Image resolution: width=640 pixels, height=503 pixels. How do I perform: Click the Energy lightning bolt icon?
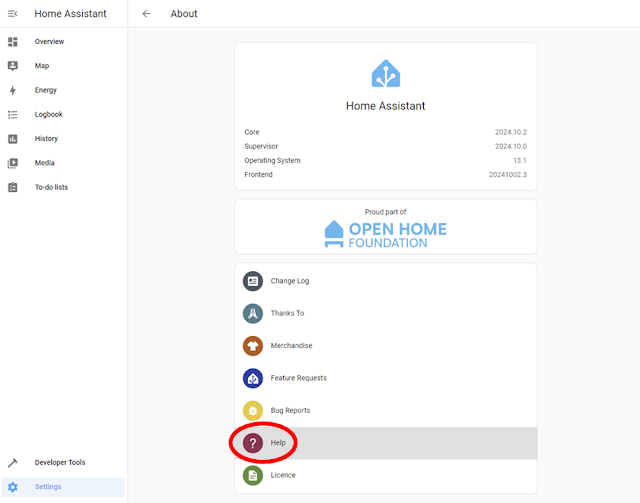13,90
